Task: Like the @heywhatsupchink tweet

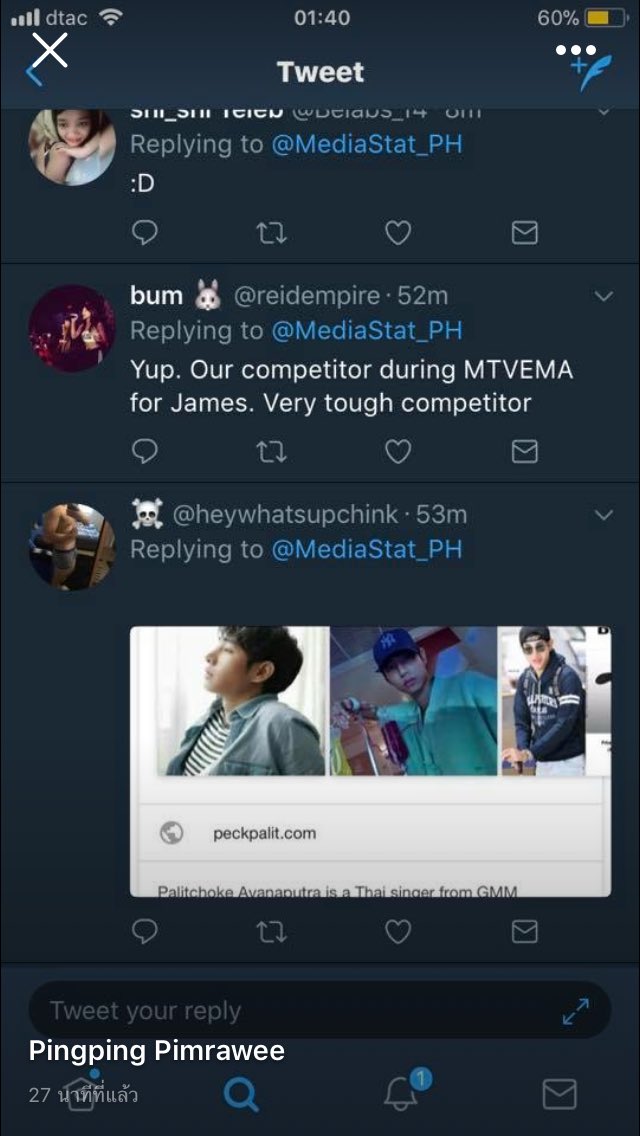Action: pyautogui.click(x=398, y=932)
